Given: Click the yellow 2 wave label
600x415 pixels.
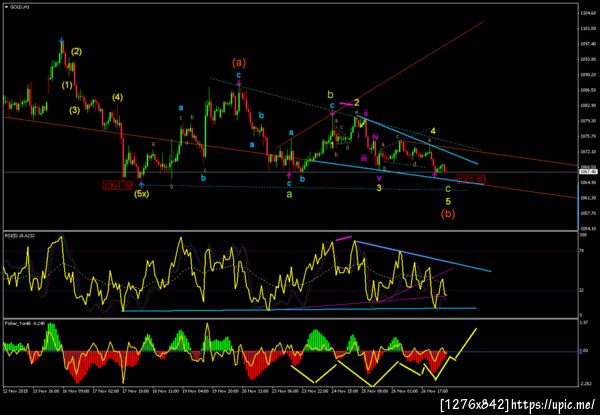Looking at the screenshot, I should tap(356, 102).
